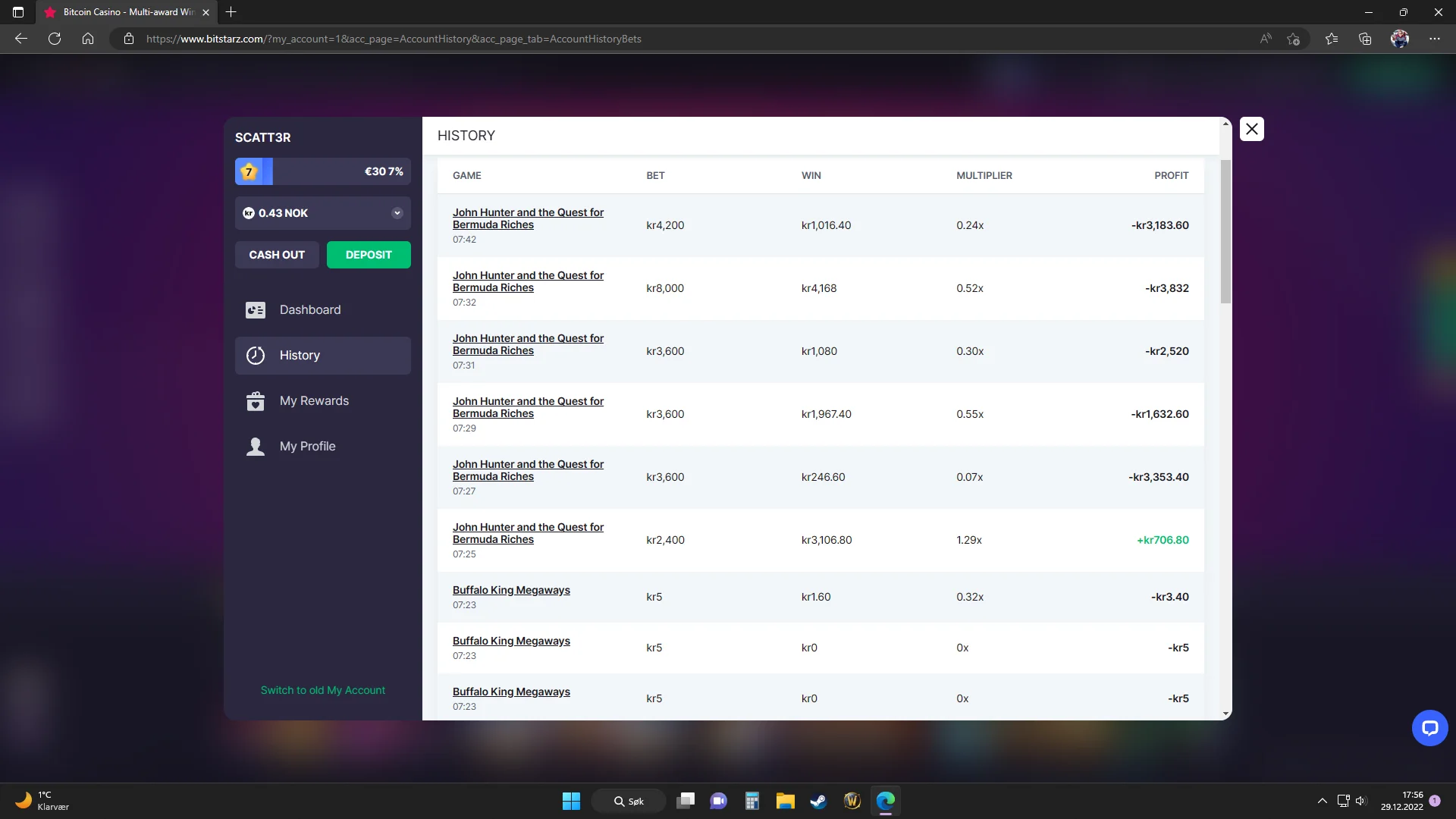Click the MULTIPLIER column header
The width and height of the screenshot is (1456, 819).
pos(984,175)
